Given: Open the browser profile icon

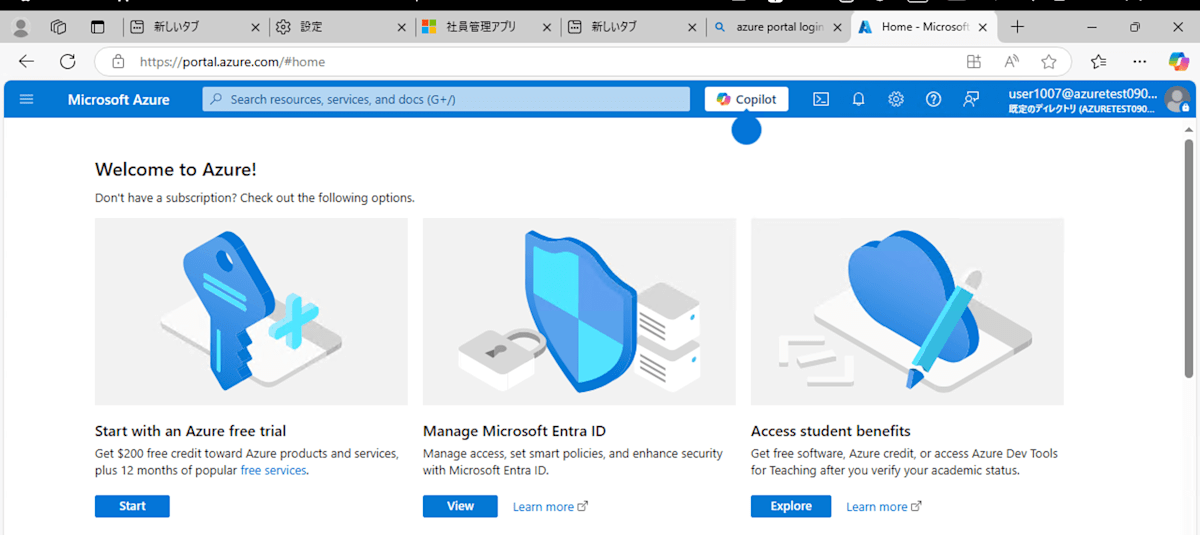Looking at the screenshot, I should [x=20, y=27].
